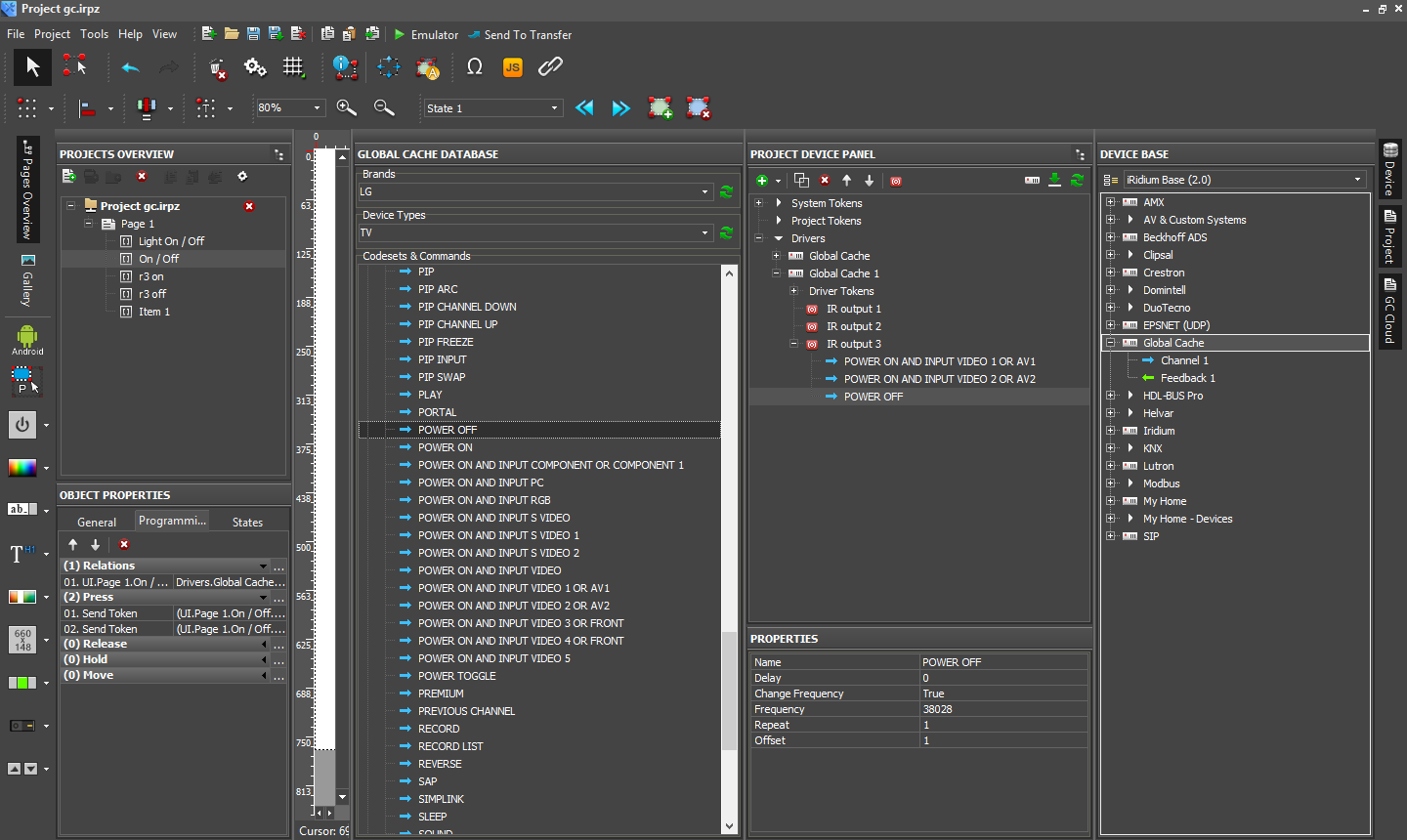Viewport: 1407px width, 840px height.
Task: Expand the KNX device tree node
Action: [1110, 448]
